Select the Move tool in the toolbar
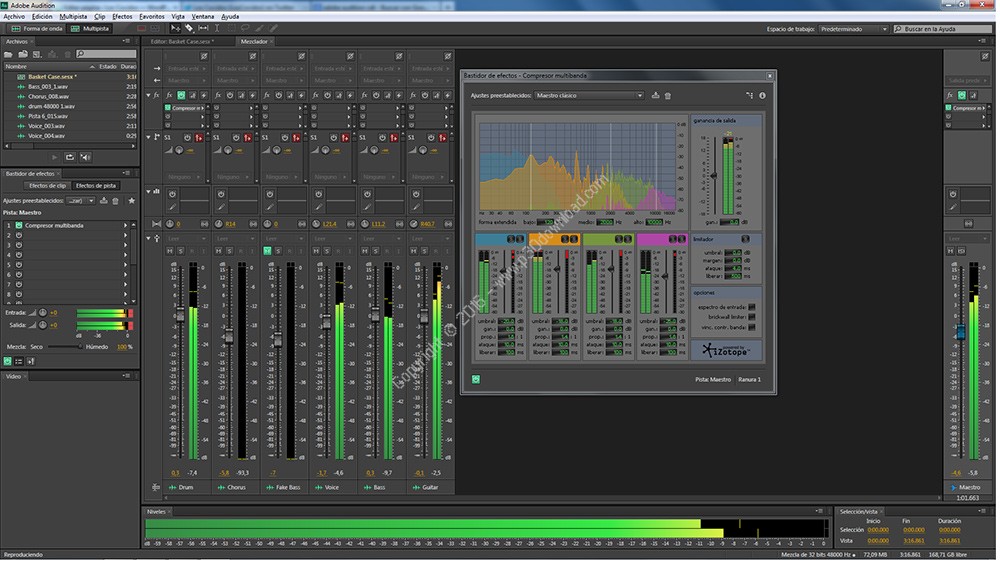 (176, 29)
